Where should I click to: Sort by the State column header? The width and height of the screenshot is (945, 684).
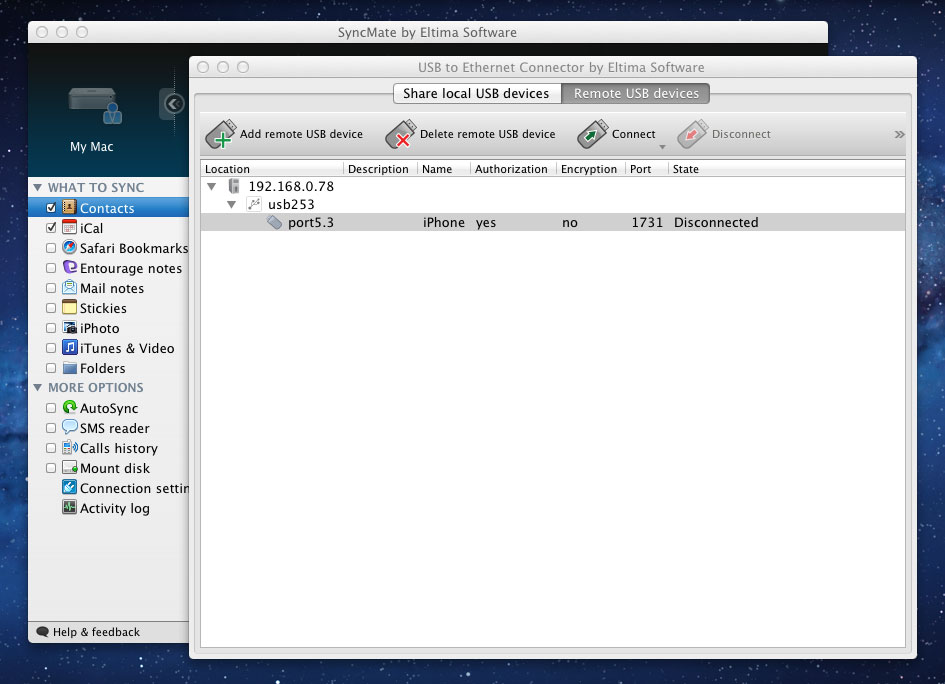point(786,169)
